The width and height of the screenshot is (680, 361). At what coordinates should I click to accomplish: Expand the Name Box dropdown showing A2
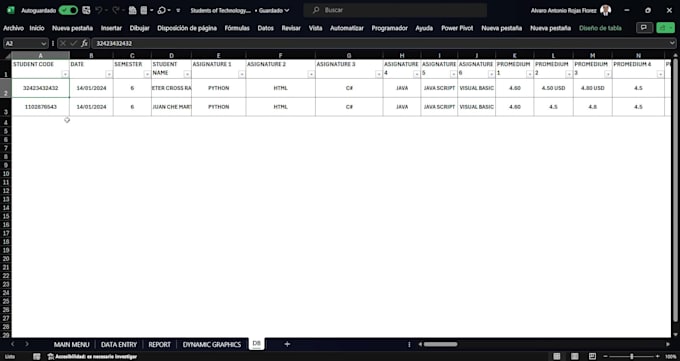coord(43,43)
